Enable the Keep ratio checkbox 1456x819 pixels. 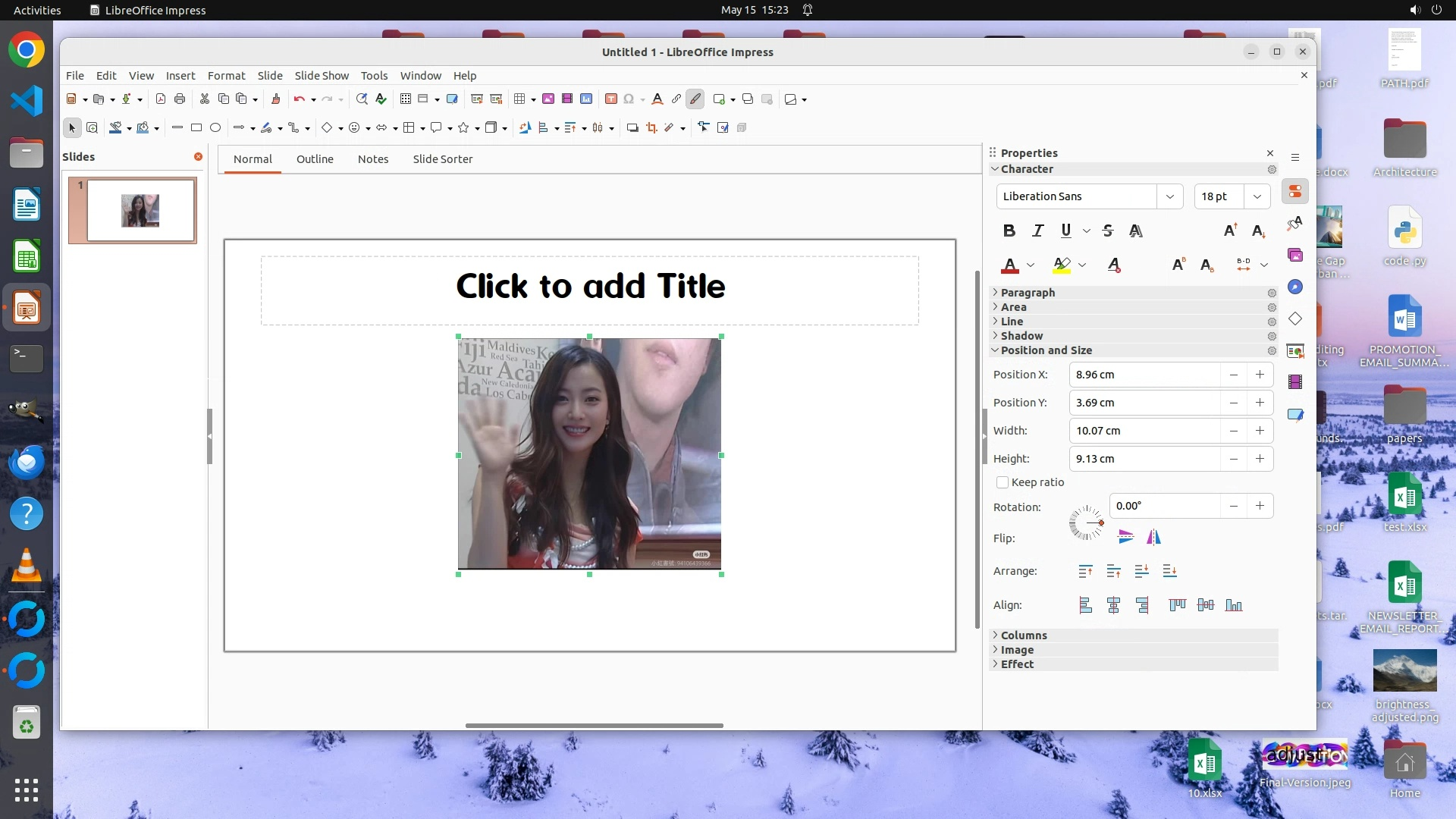[x=1003, y=482]
